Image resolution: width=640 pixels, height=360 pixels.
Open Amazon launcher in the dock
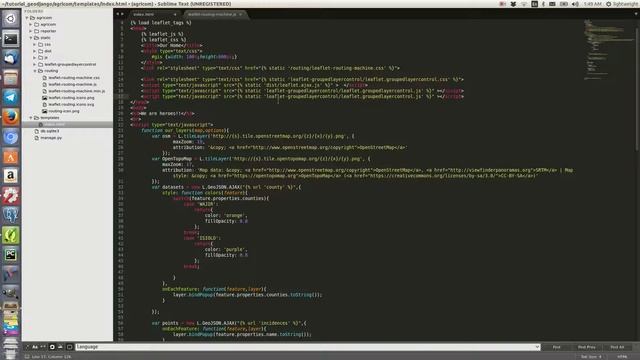click(x=11, y=176)
